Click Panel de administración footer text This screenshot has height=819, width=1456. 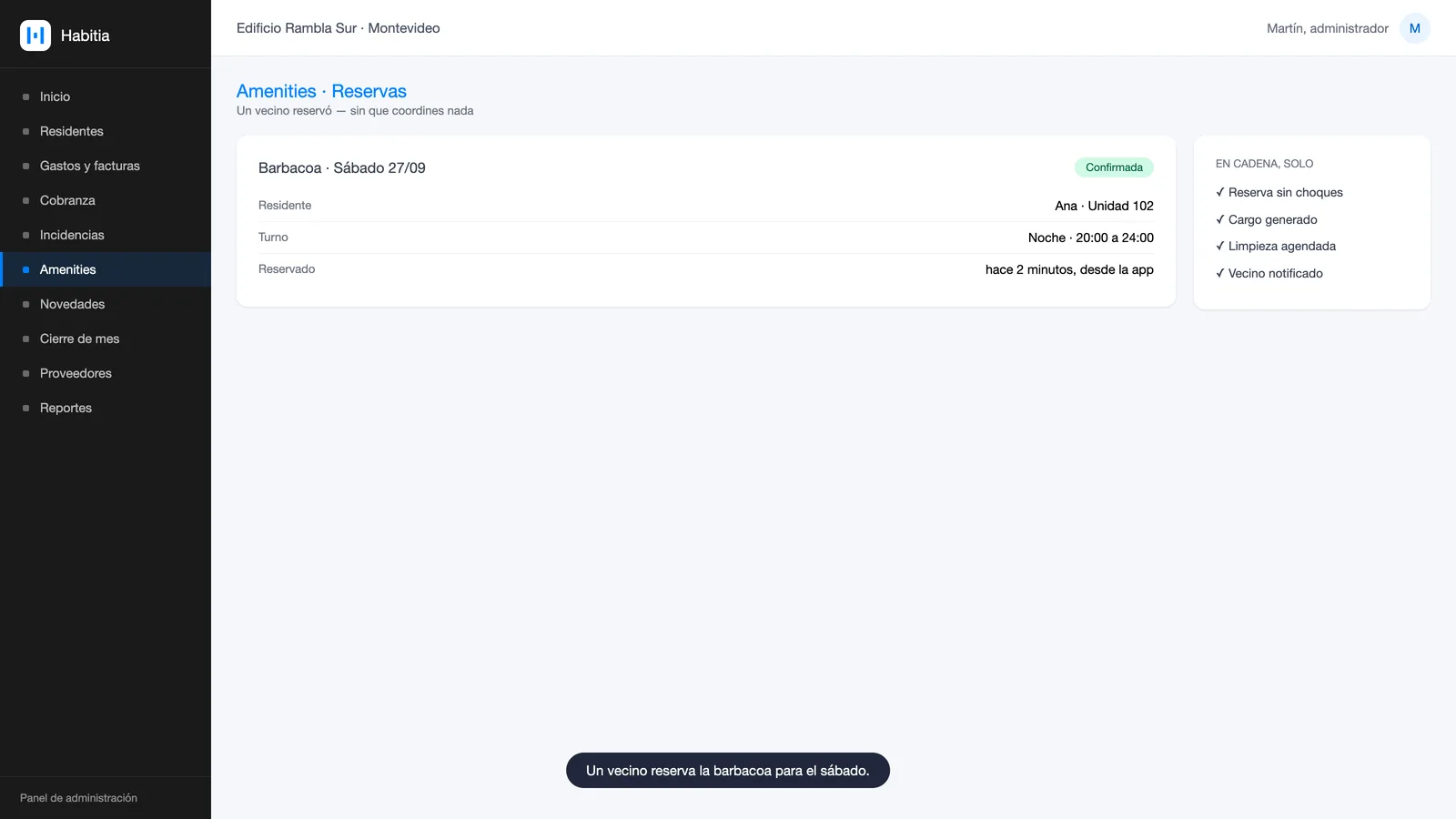(x=78, y=798)
